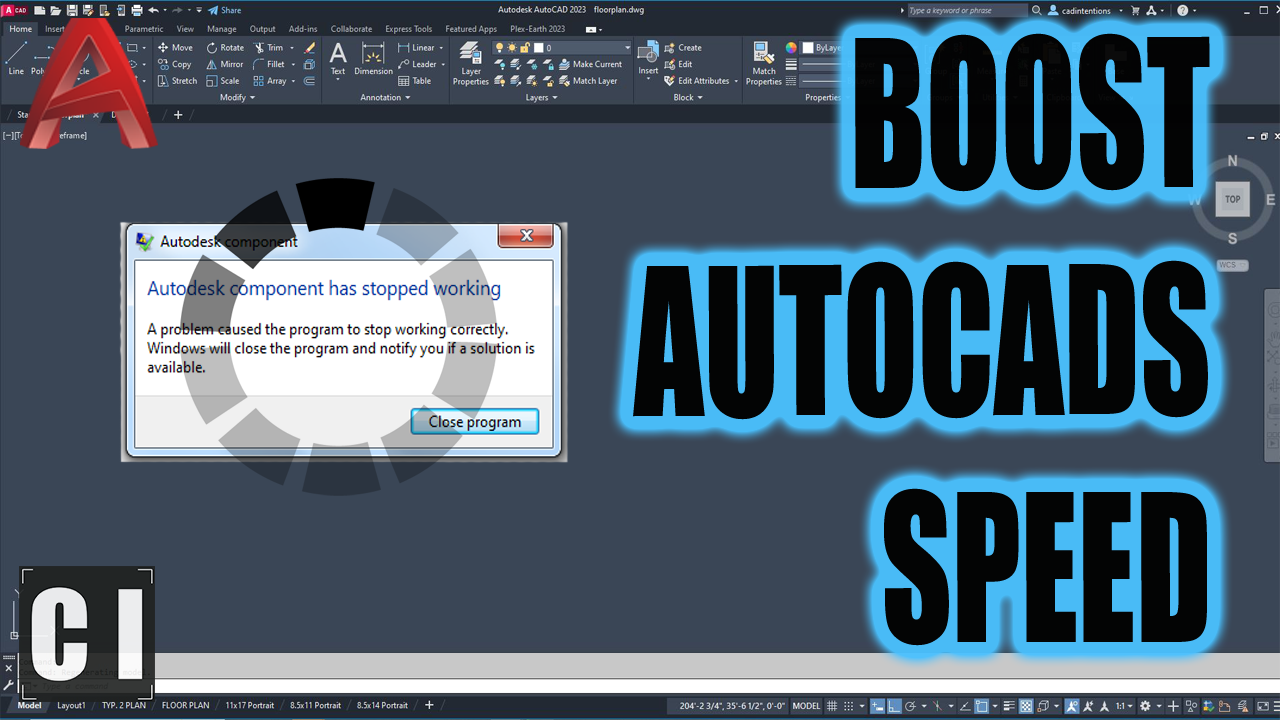This screenshot has width=1280, height=720.
Task: Switch to FLOOR PLAN layout tab
Action: tap(185, 705)
